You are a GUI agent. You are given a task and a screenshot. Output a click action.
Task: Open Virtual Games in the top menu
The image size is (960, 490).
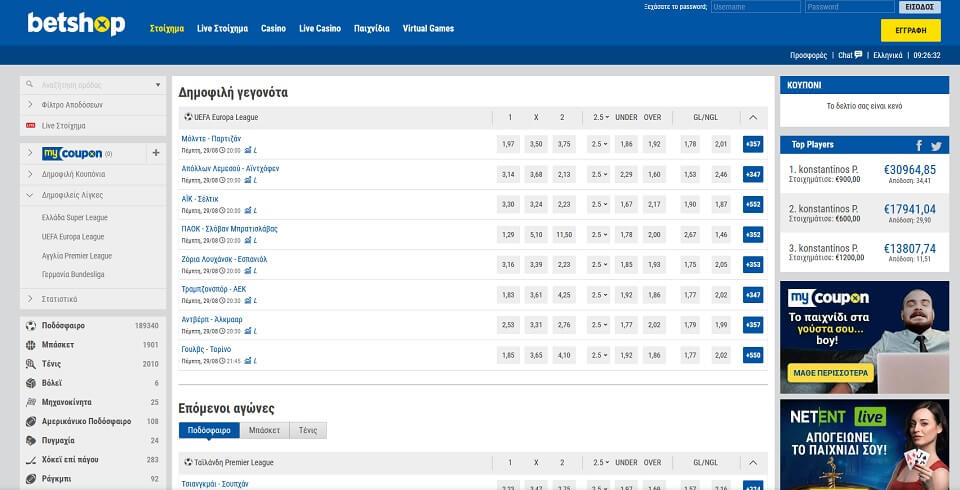coord(428,28)
